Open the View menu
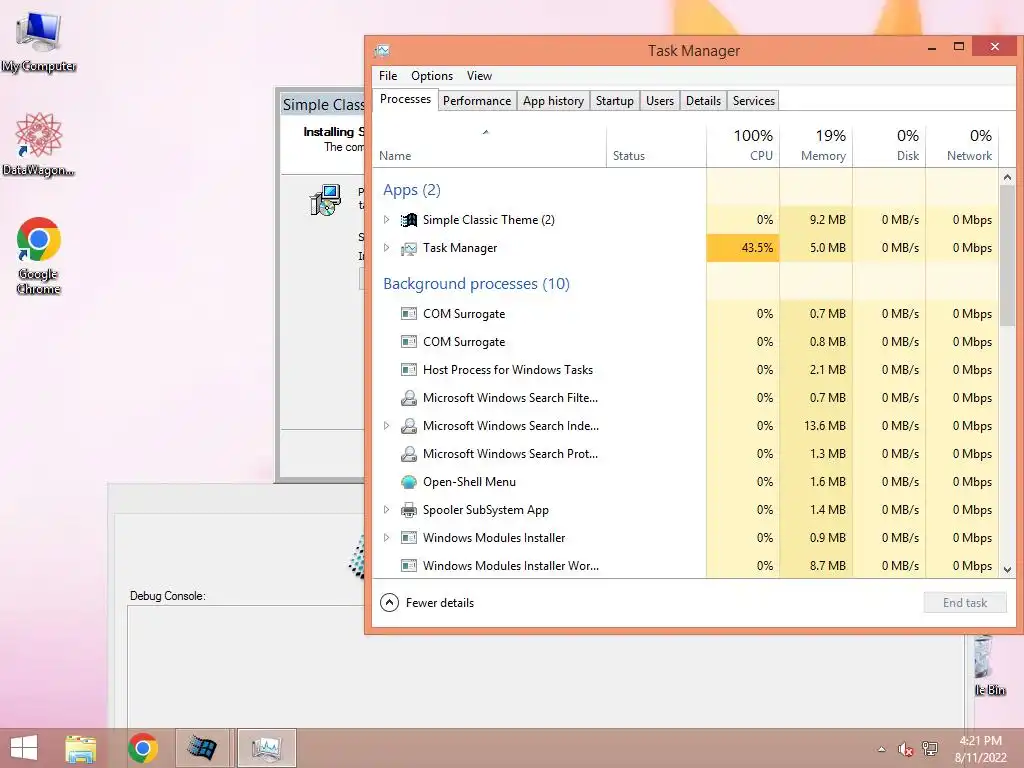Screen dimensions: 1024x768 pos(479,76)
